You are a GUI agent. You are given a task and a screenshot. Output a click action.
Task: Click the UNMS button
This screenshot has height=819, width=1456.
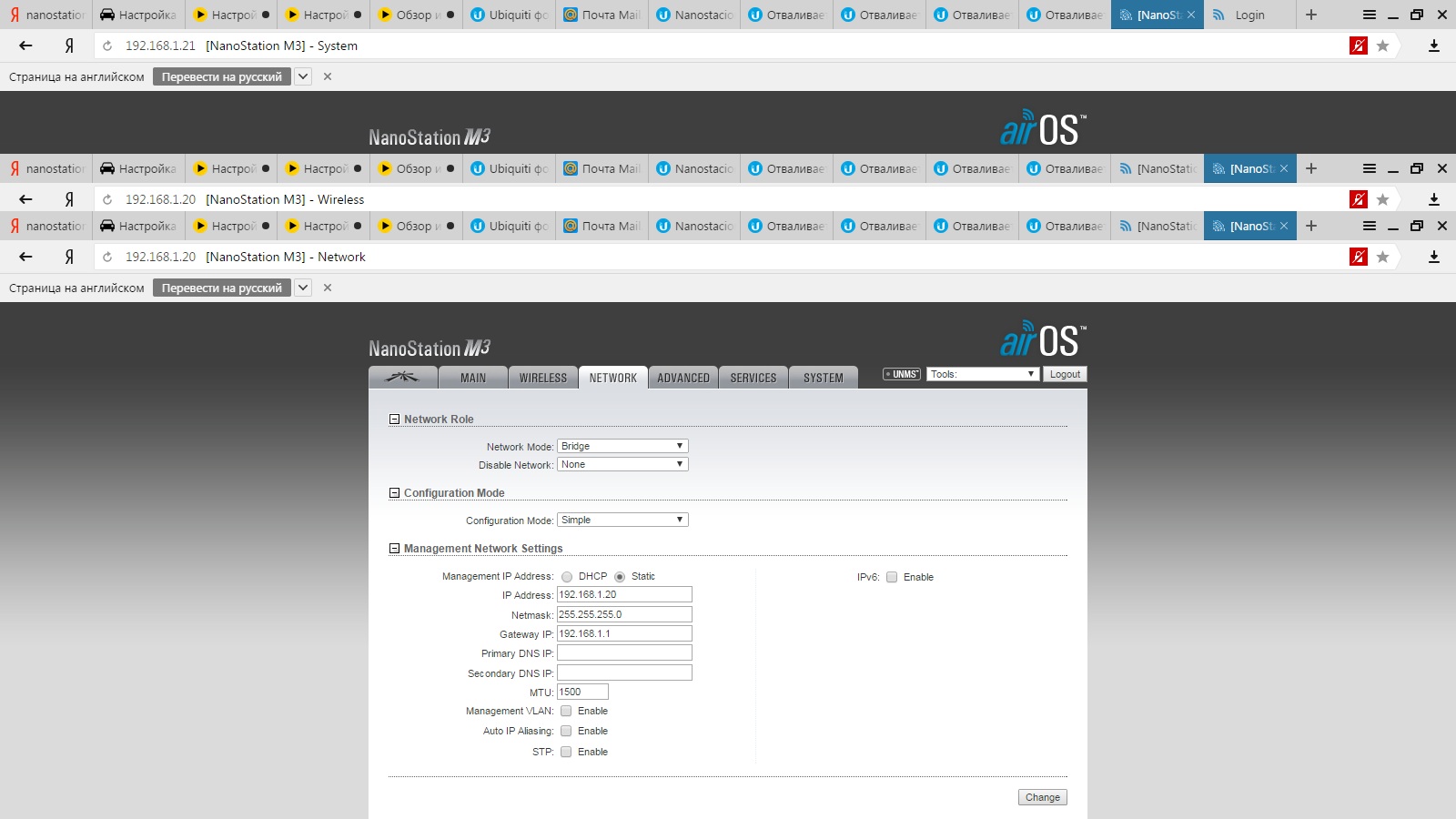pyautogui.click(x=902, y=374)
